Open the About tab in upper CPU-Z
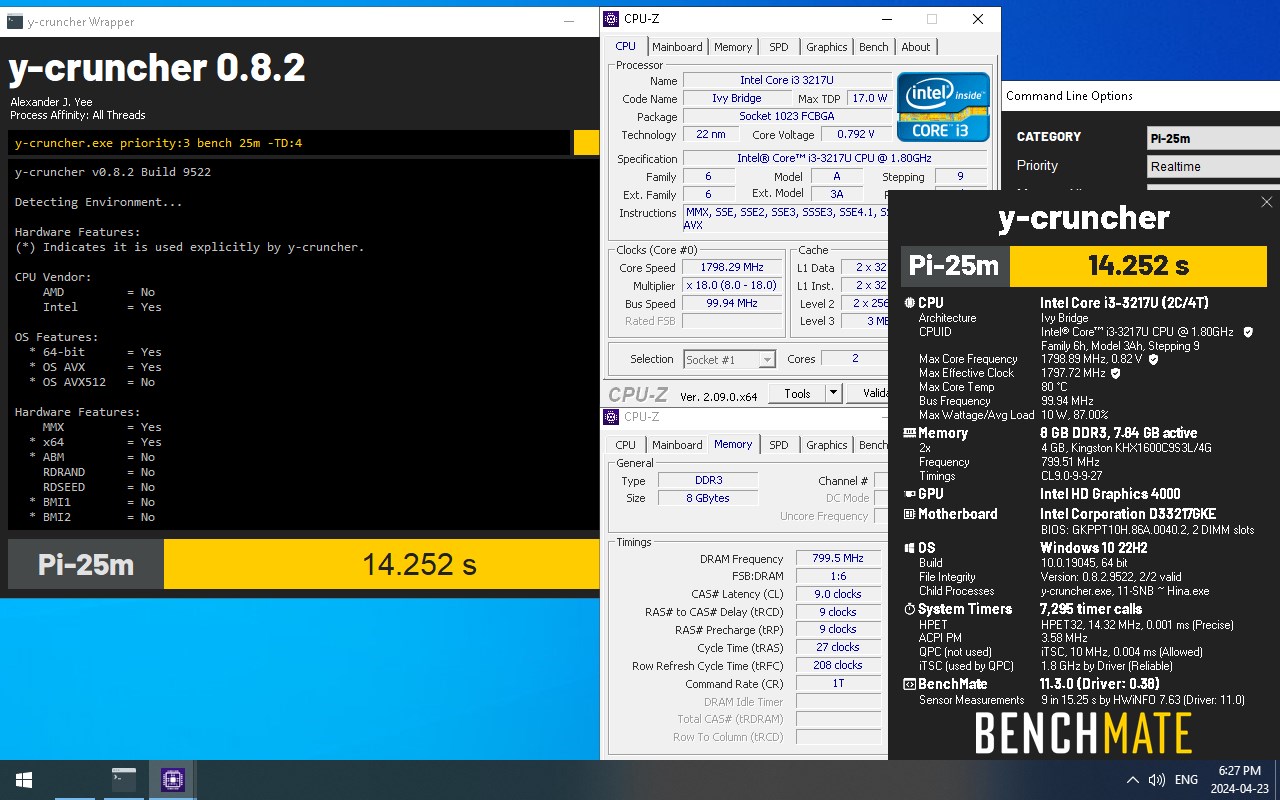The image size is (1280, 800). (916, 47)
